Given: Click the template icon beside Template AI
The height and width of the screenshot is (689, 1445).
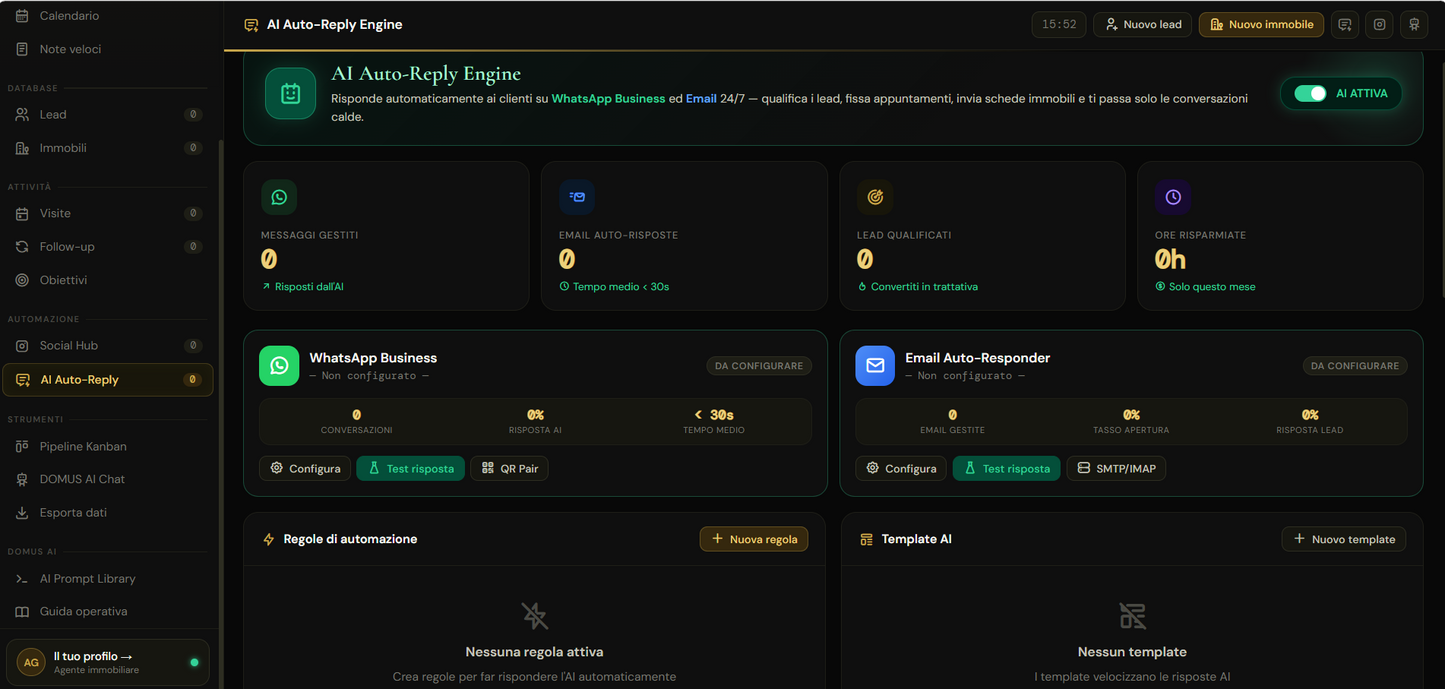Looking at the screenshot, I should [x=866, y=540].
